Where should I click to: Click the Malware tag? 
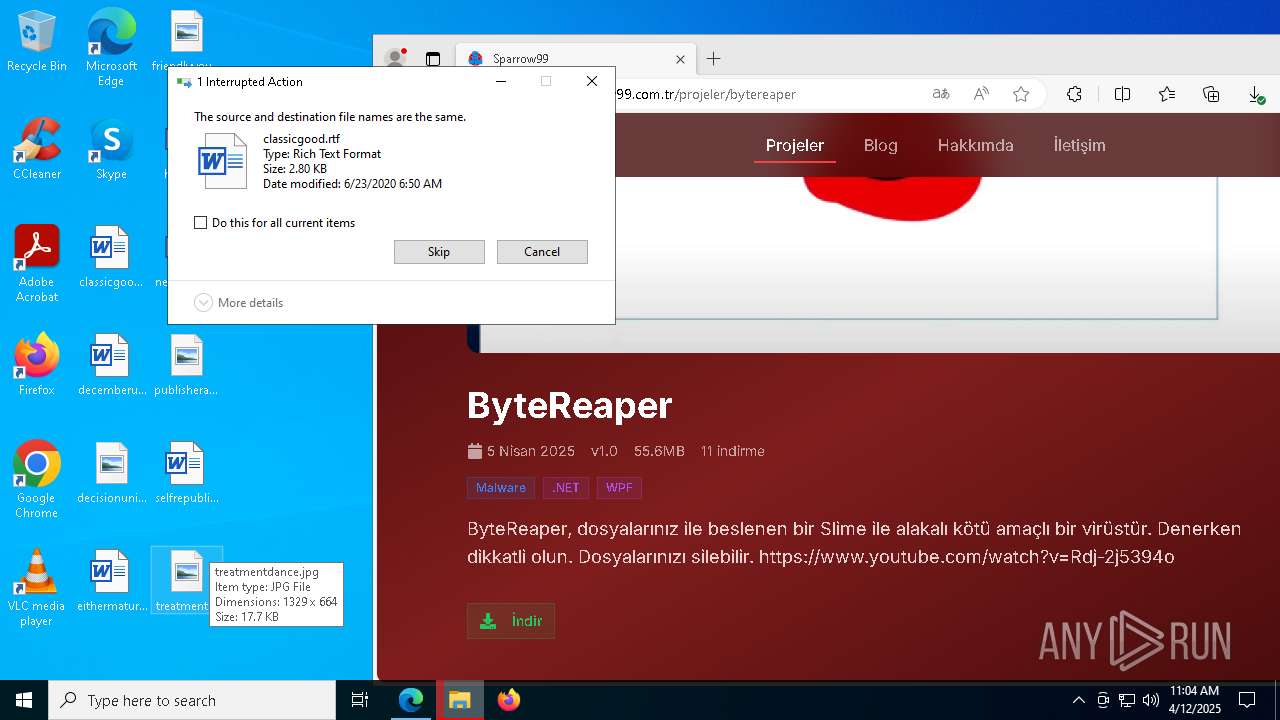[500, 488]
